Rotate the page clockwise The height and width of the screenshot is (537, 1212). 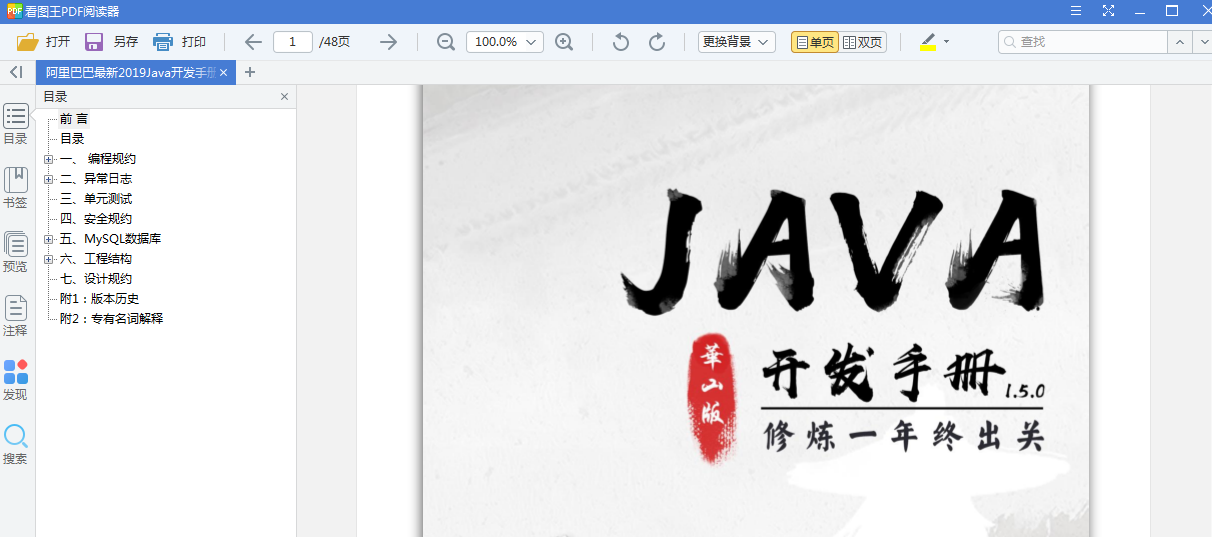657,42
